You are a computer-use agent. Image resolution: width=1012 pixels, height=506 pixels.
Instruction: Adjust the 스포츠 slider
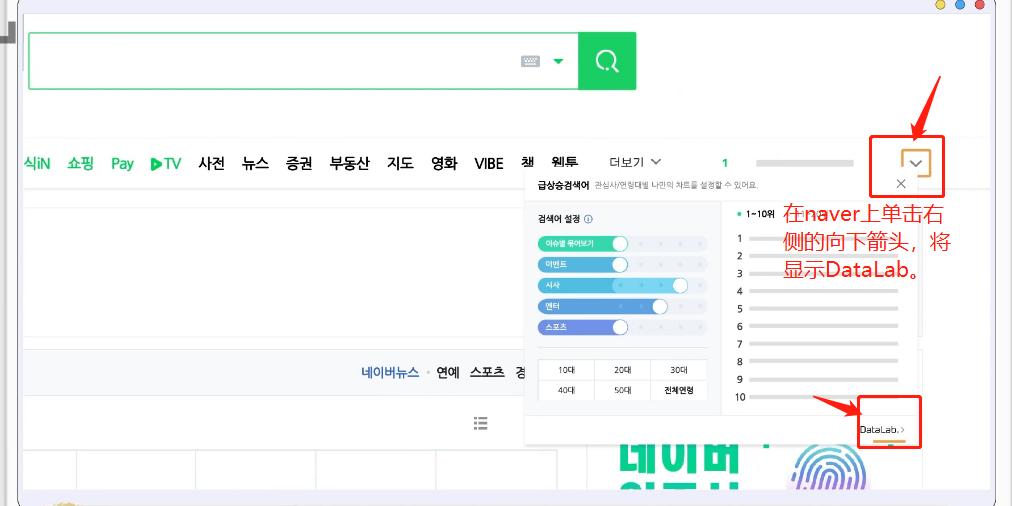point(622,327)
